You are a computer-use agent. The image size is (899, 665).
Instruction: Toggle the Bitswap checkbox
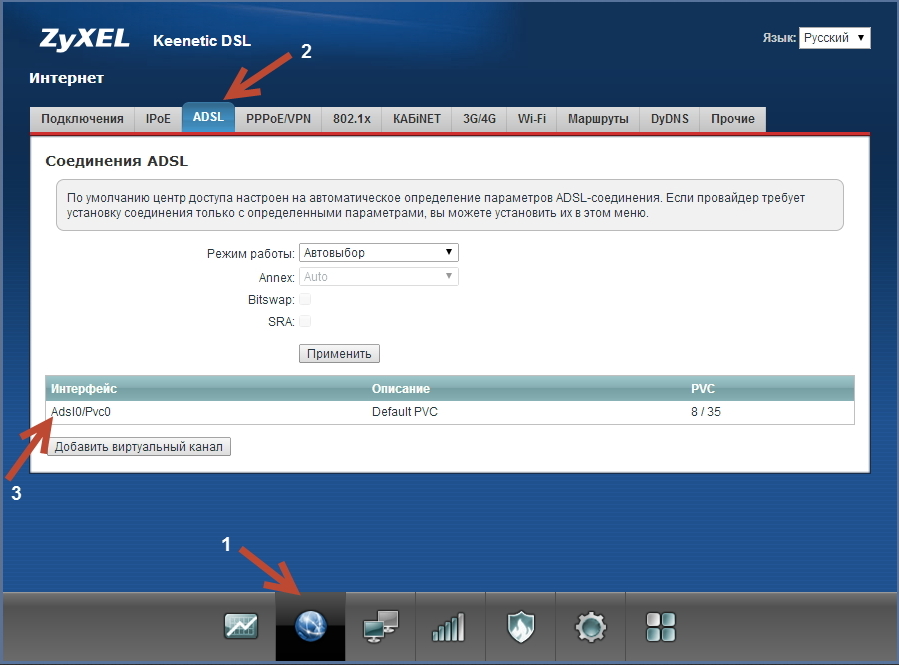tap(305, 299)
